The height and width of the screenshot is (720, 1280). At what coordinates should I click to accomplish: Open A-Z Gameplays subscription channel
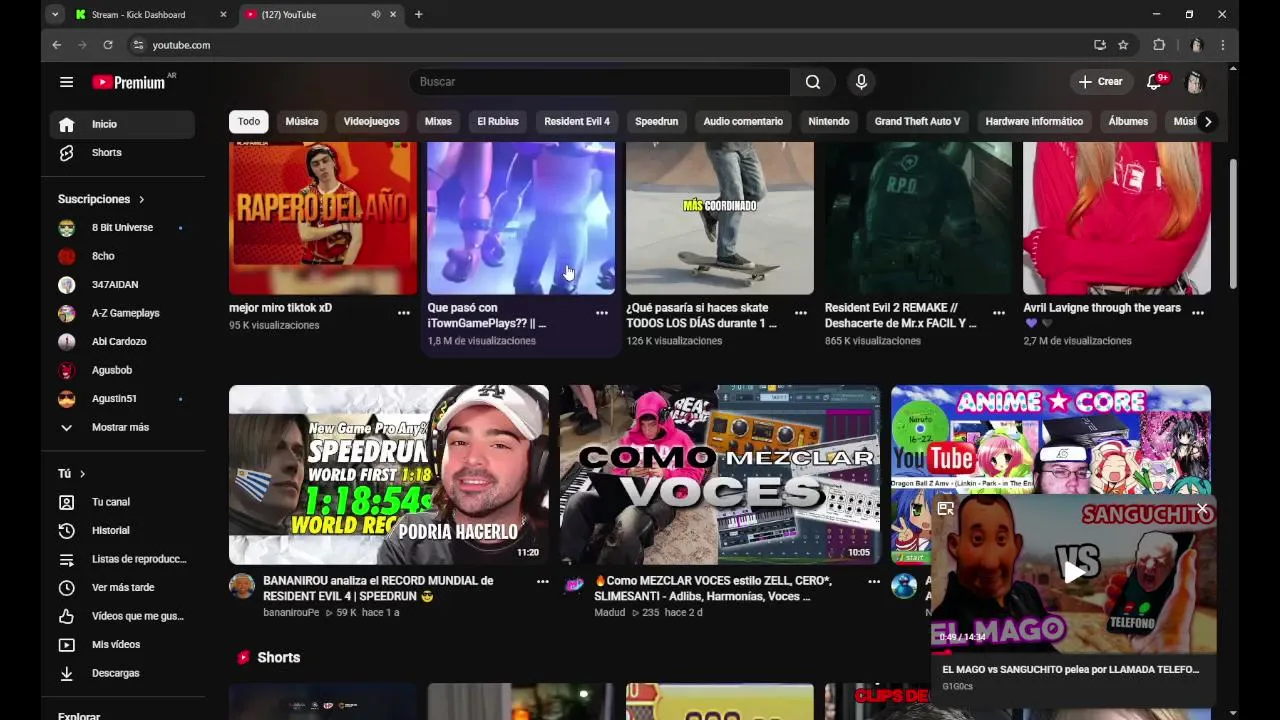[x=122, y=314]
